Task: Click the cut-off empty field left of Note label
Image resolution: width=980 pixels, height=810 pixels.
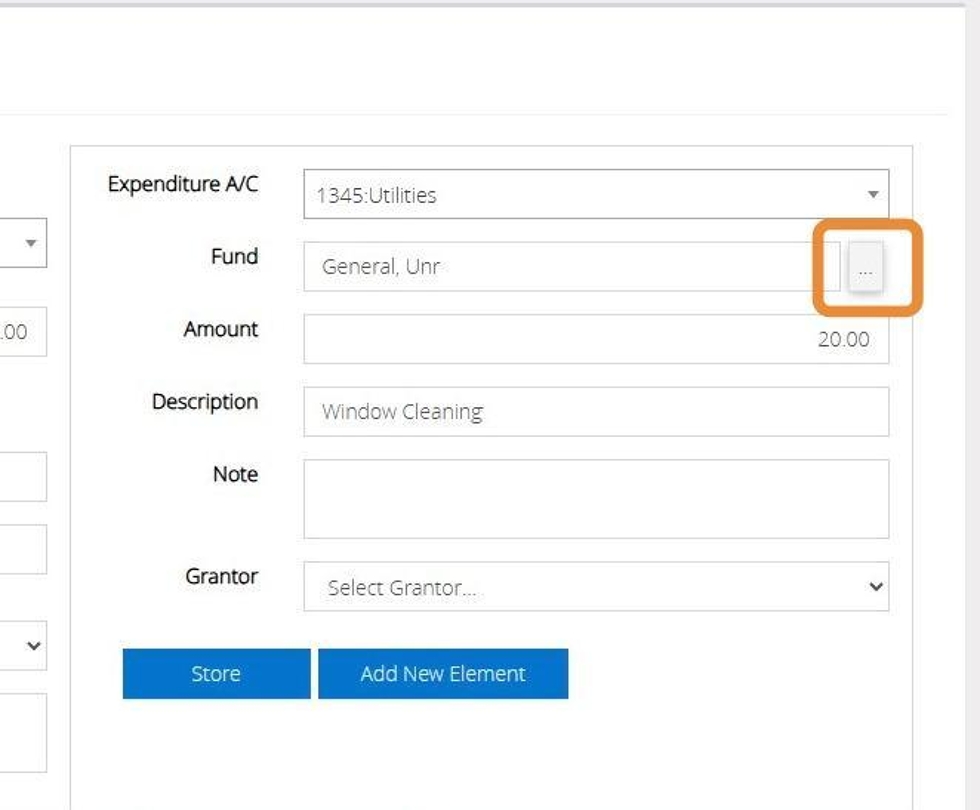Action: pyautogui.click(x=23, y=477)
